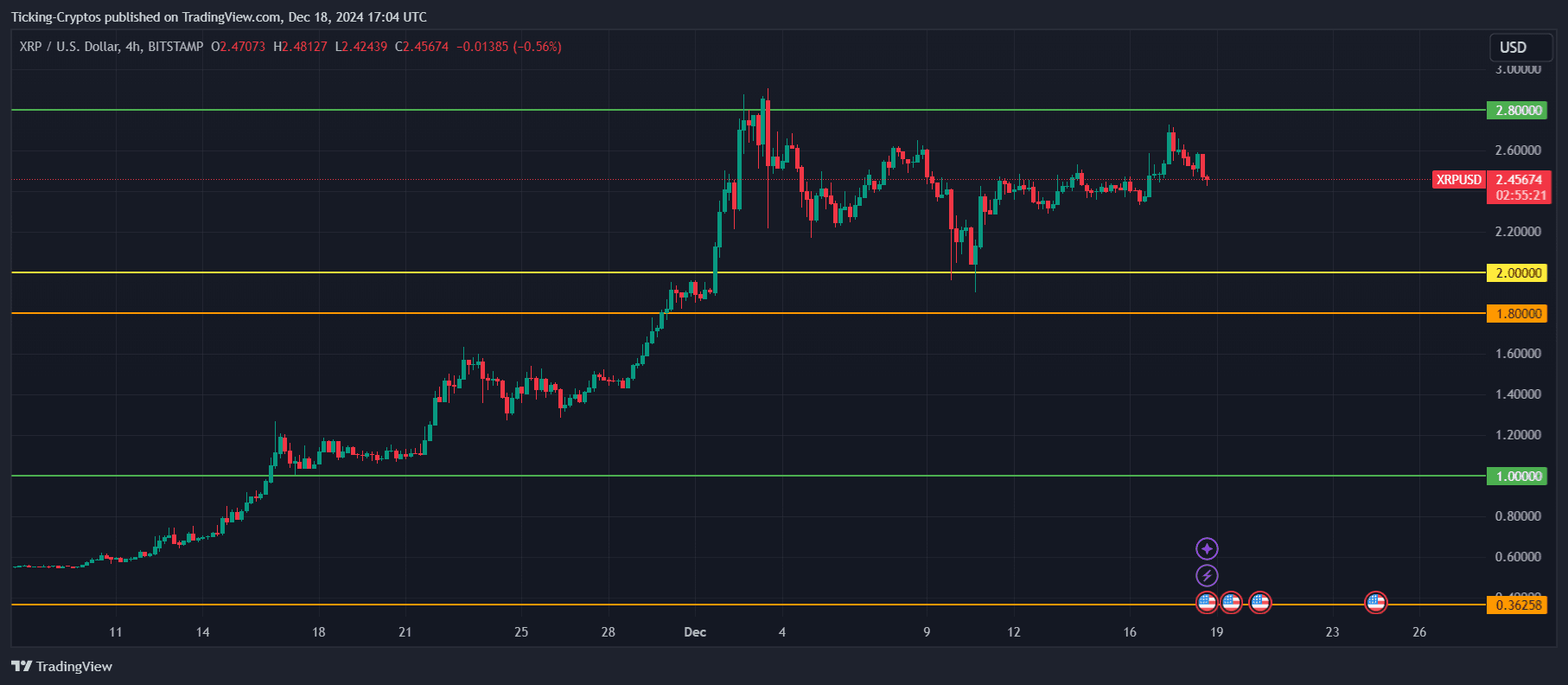
Task: Select the 2.80000 green price level label
Action: tap(1517, 111)
